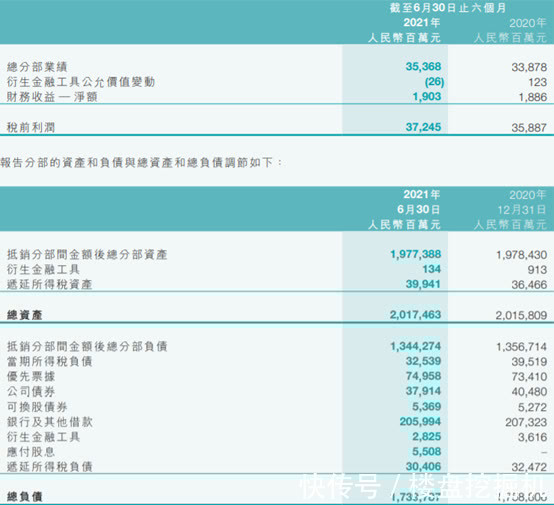Click the 截至6月30日止六個月 header
This screenshot has height=505, width=554.
448,8
